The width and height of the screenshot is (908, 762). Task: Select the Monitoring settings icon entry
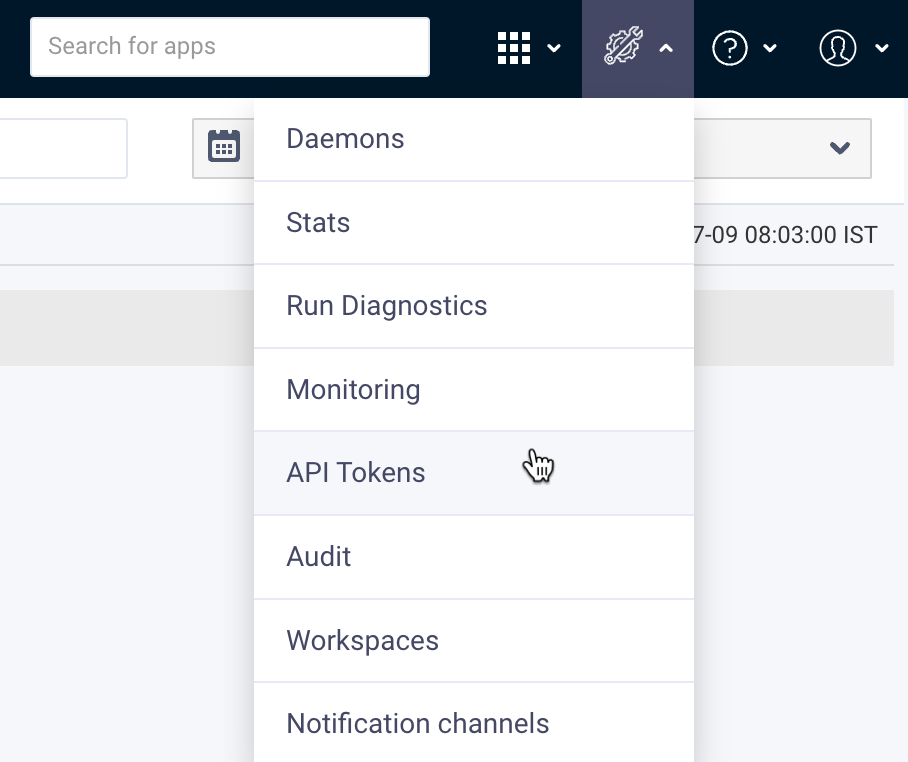click(353, 389)
